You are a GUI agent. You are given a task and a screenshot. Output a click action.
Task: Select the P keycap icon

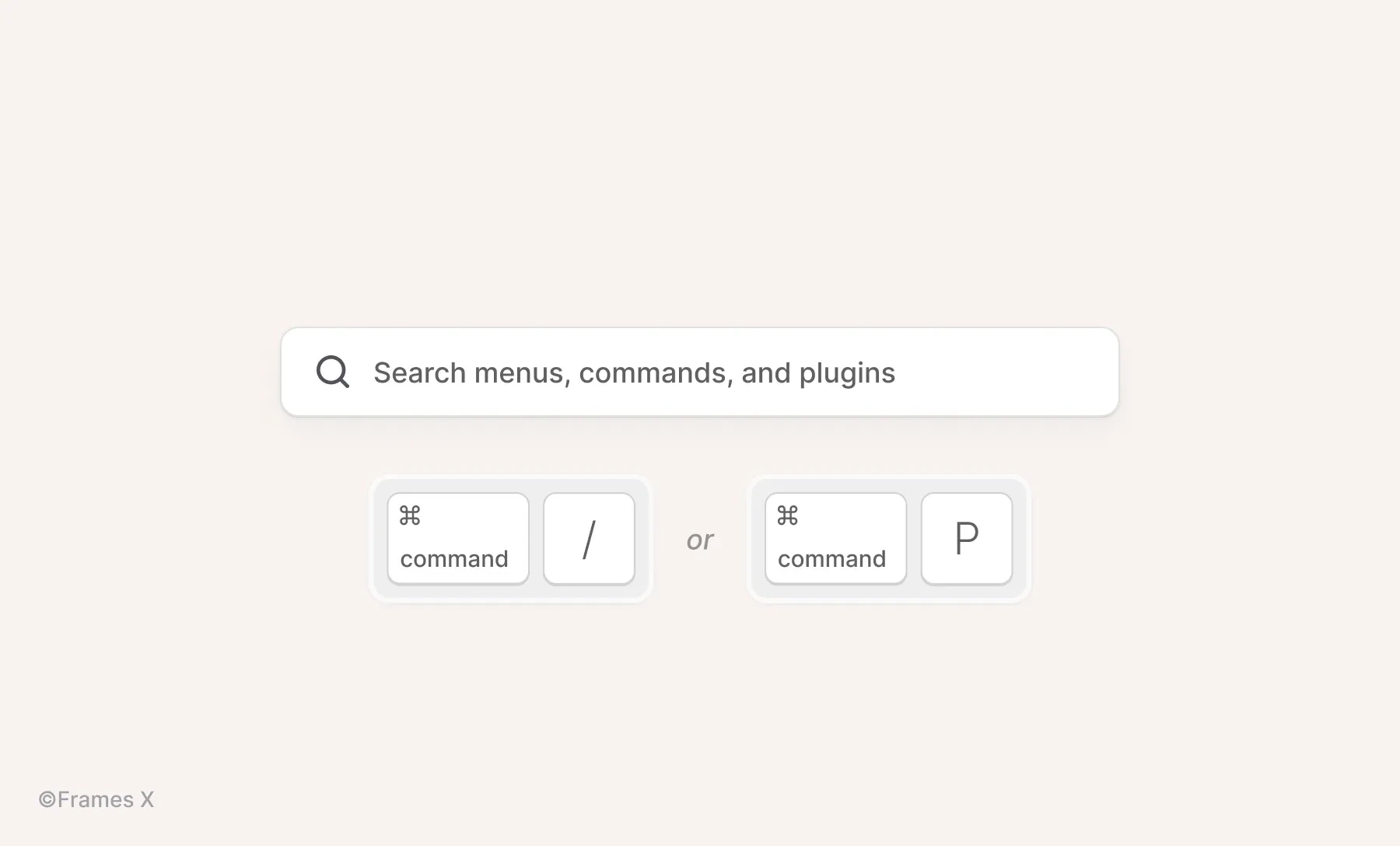click(x=966, y=538)
